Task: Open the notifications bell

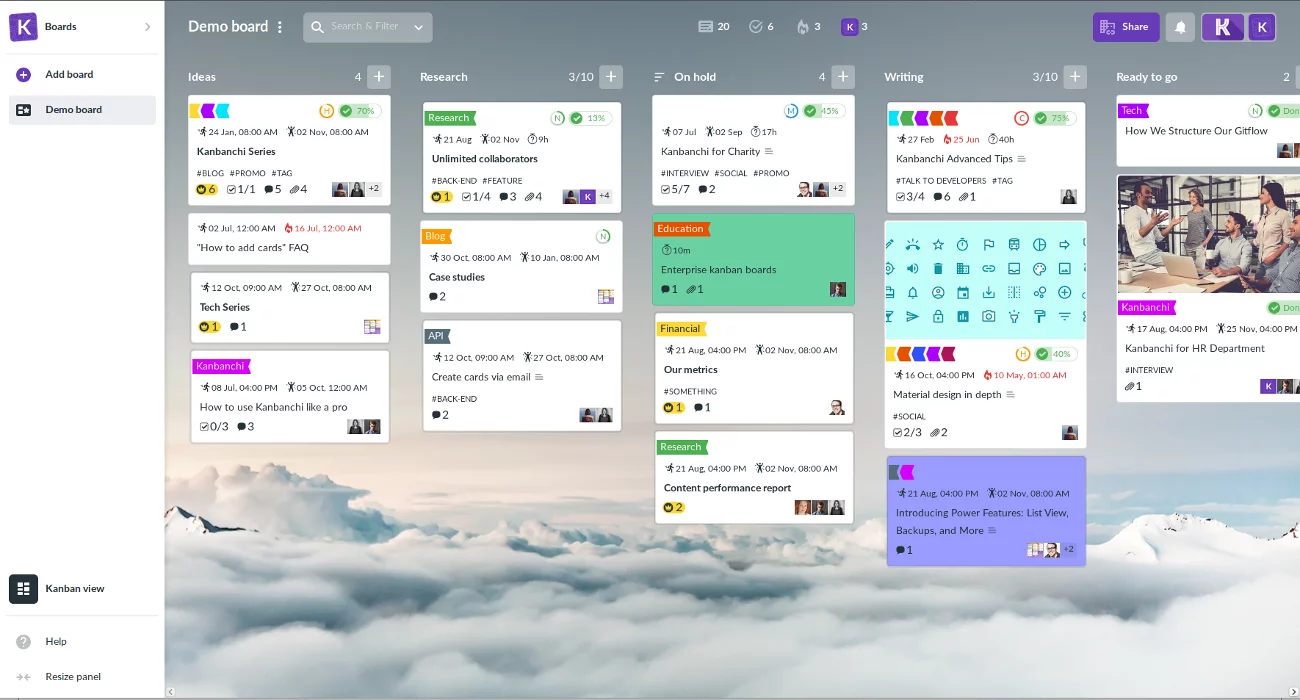Action: point(1180,27)
